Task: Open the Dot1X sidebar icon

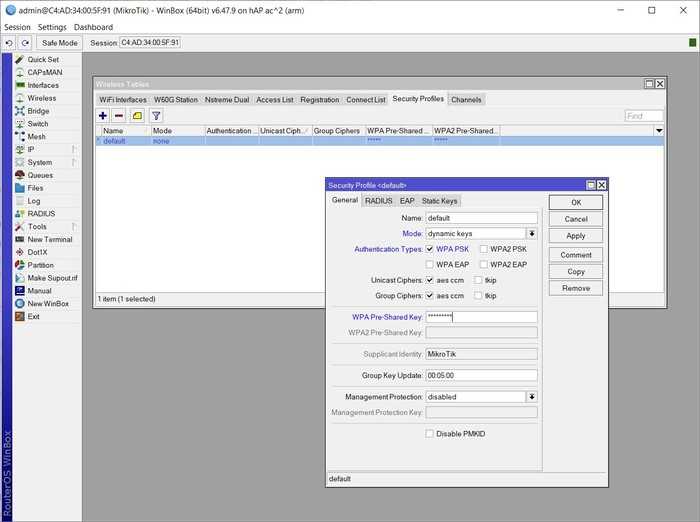Action: pyautogui.click(x=20, y=252)
